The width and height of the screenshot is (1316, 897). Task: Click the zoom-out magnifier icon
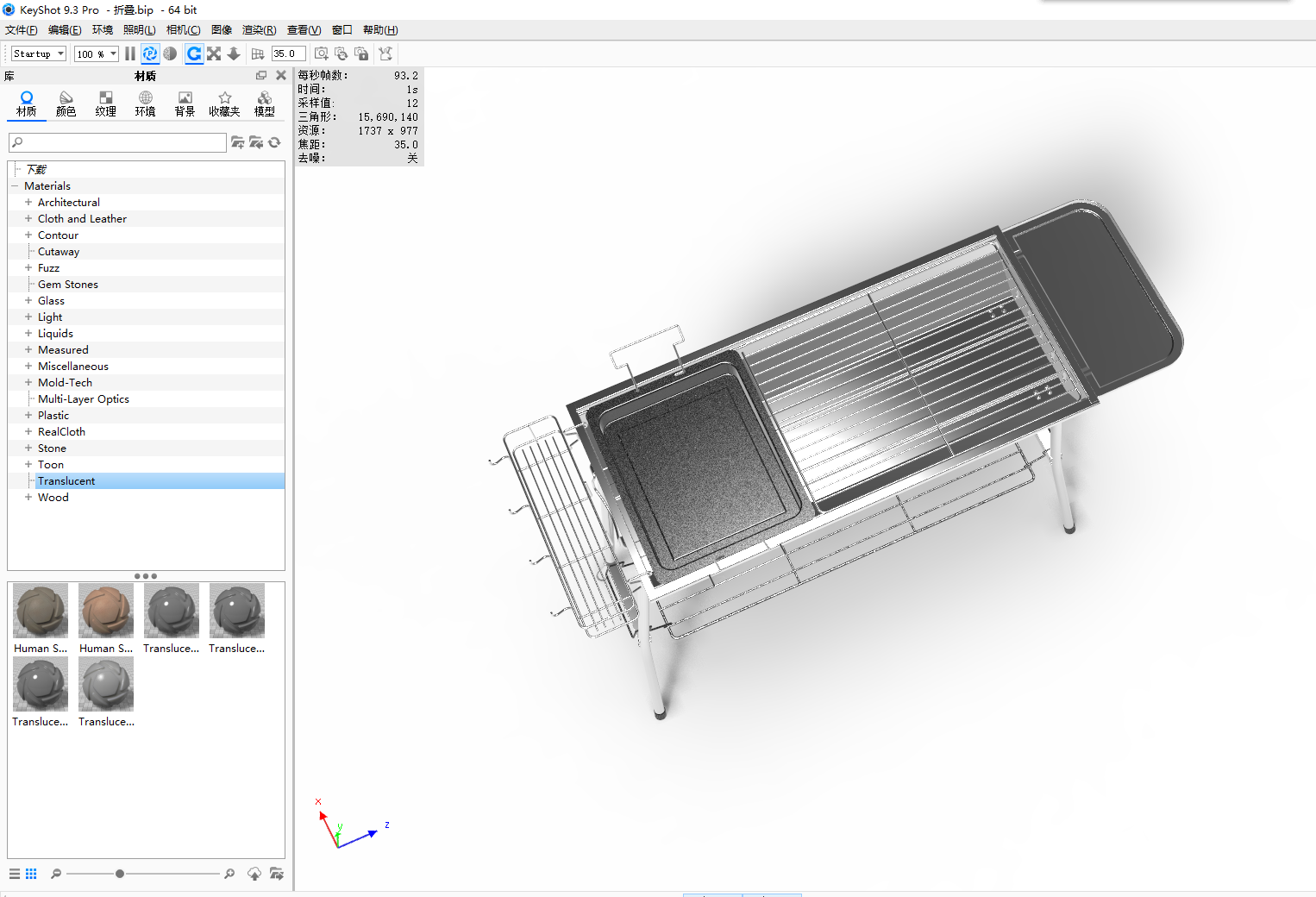(x=56, y=874)
